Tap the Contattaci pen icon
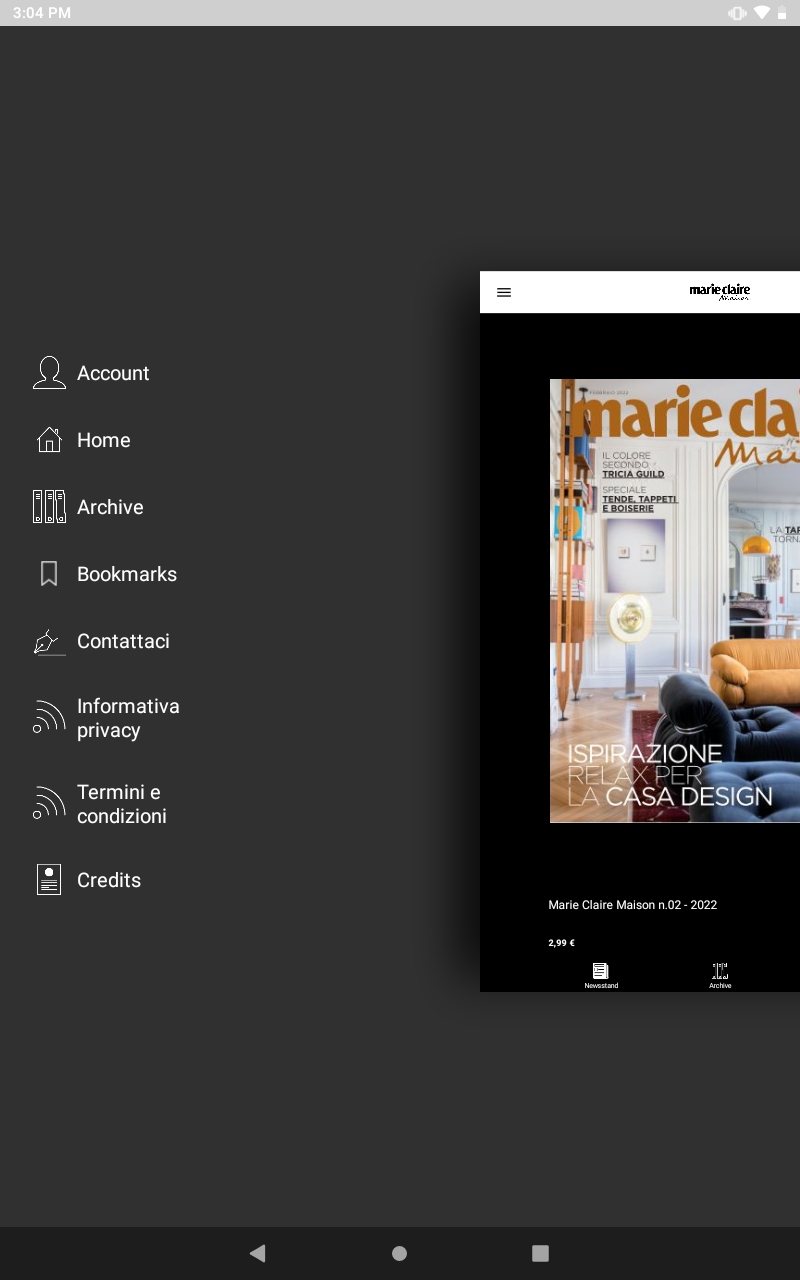800x1280 pixels. tap(49, 642)
